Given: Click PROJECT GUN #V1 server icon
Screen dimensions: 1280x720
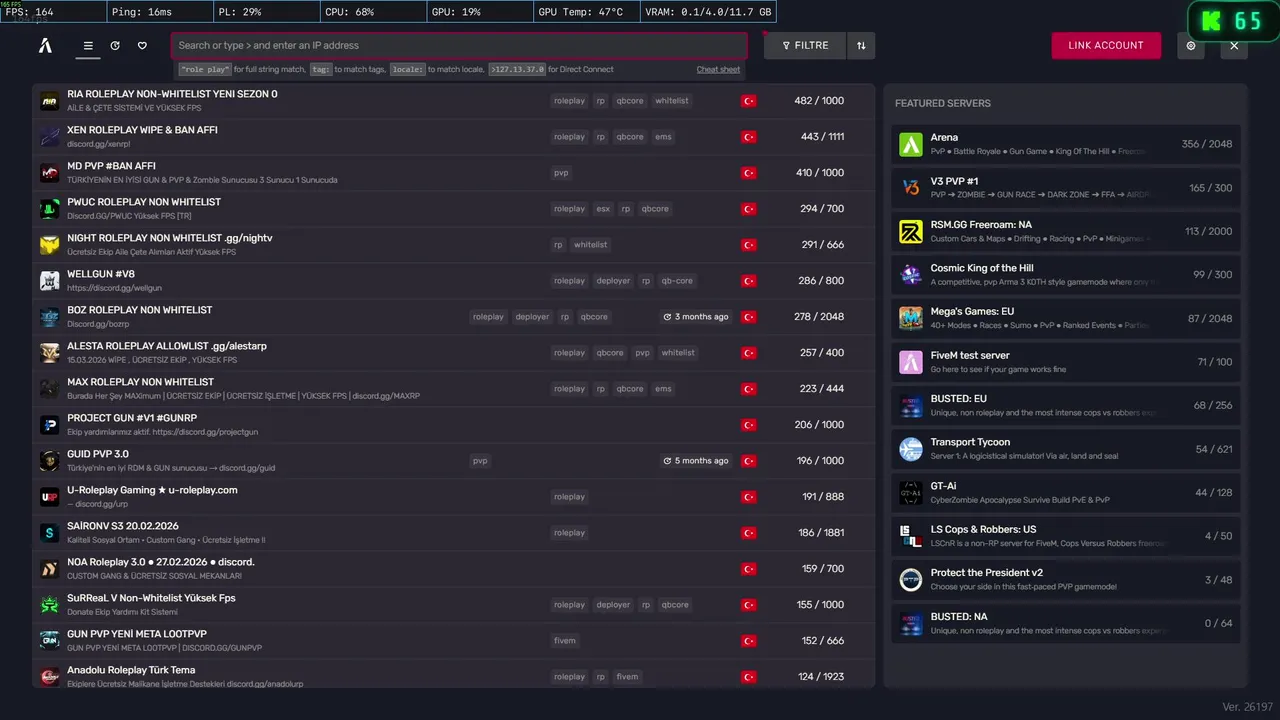Looking at the screenshot, I should point(50,425).
